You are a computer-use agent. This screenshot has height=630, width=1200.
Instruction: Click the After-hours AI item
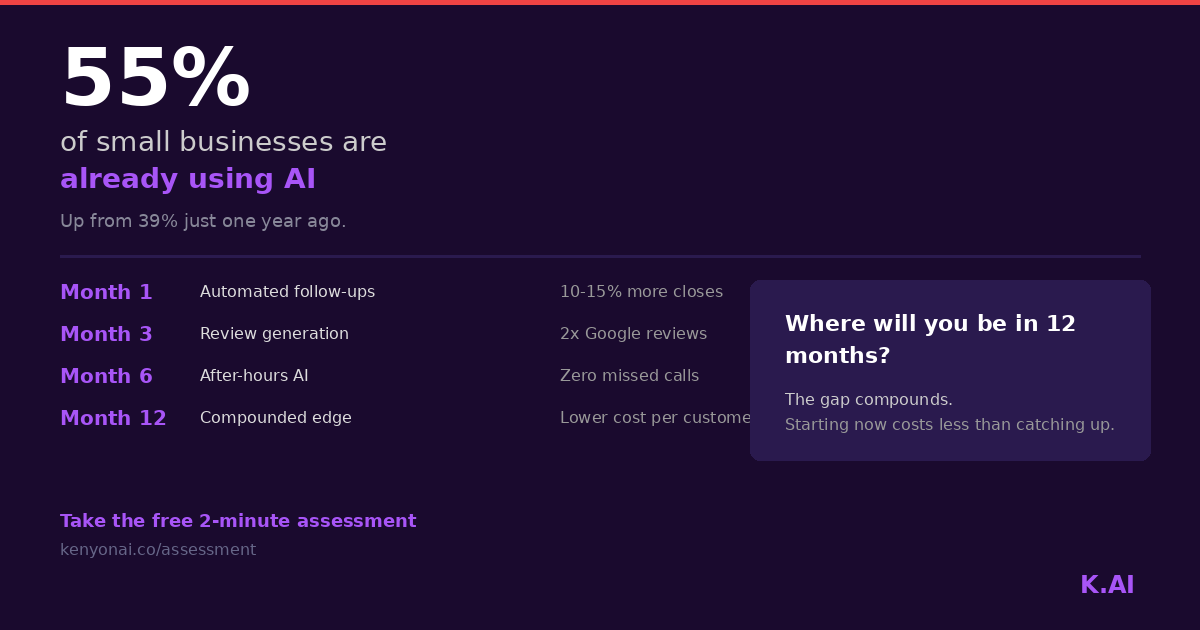point(254,376)
